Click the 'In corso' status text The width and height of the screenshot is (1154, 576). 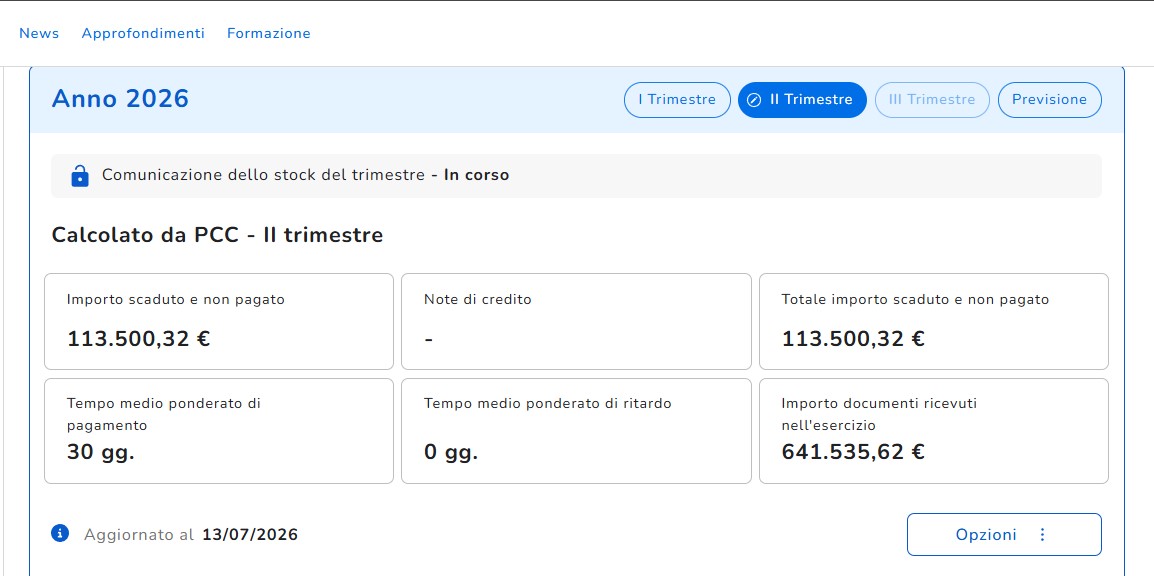point(476,175)
